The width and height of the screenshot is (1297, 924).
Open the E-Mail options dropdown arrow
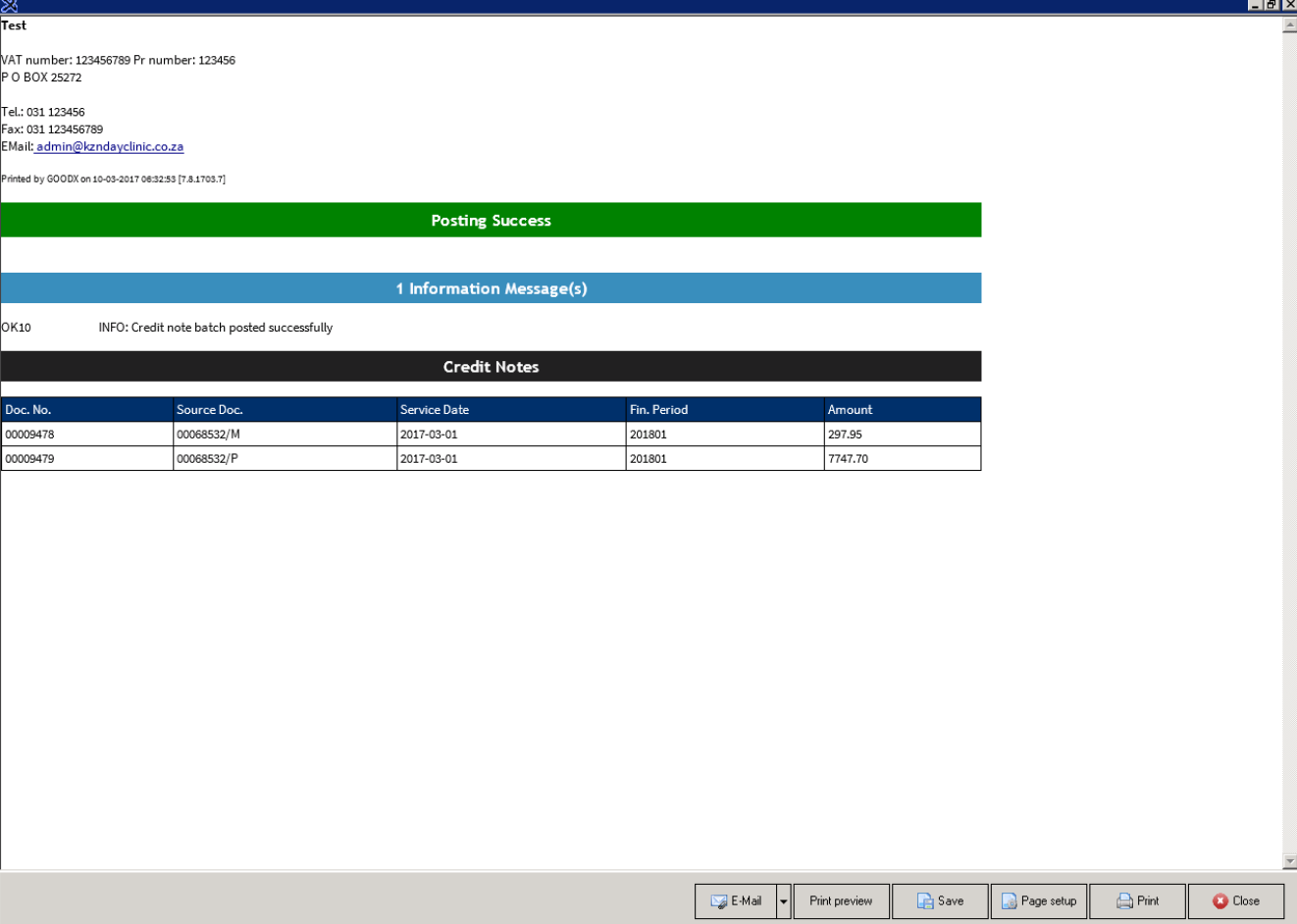tap(782, 900)
